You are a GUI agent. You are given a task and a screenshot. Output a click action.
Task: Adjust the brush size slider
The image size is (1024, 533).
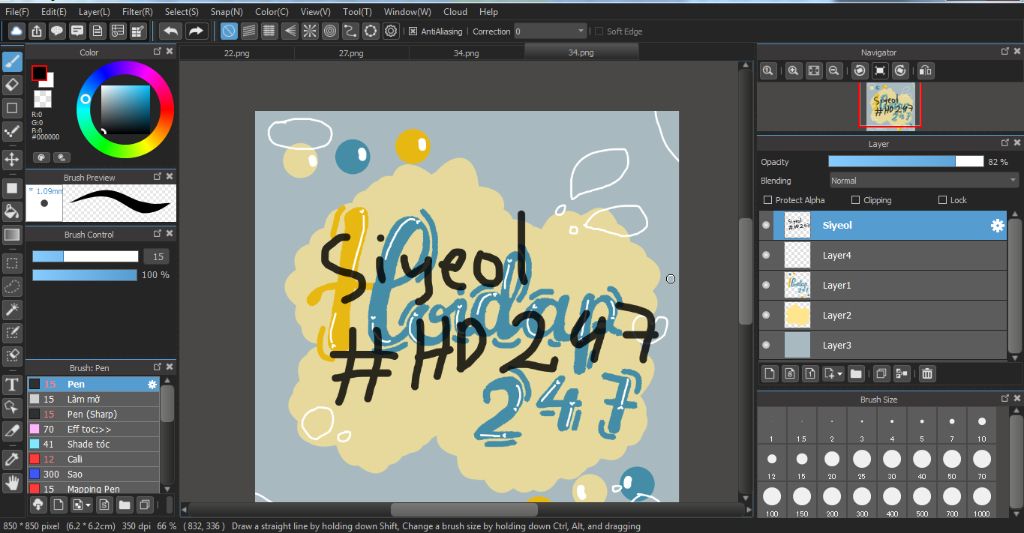coord(85,257)
